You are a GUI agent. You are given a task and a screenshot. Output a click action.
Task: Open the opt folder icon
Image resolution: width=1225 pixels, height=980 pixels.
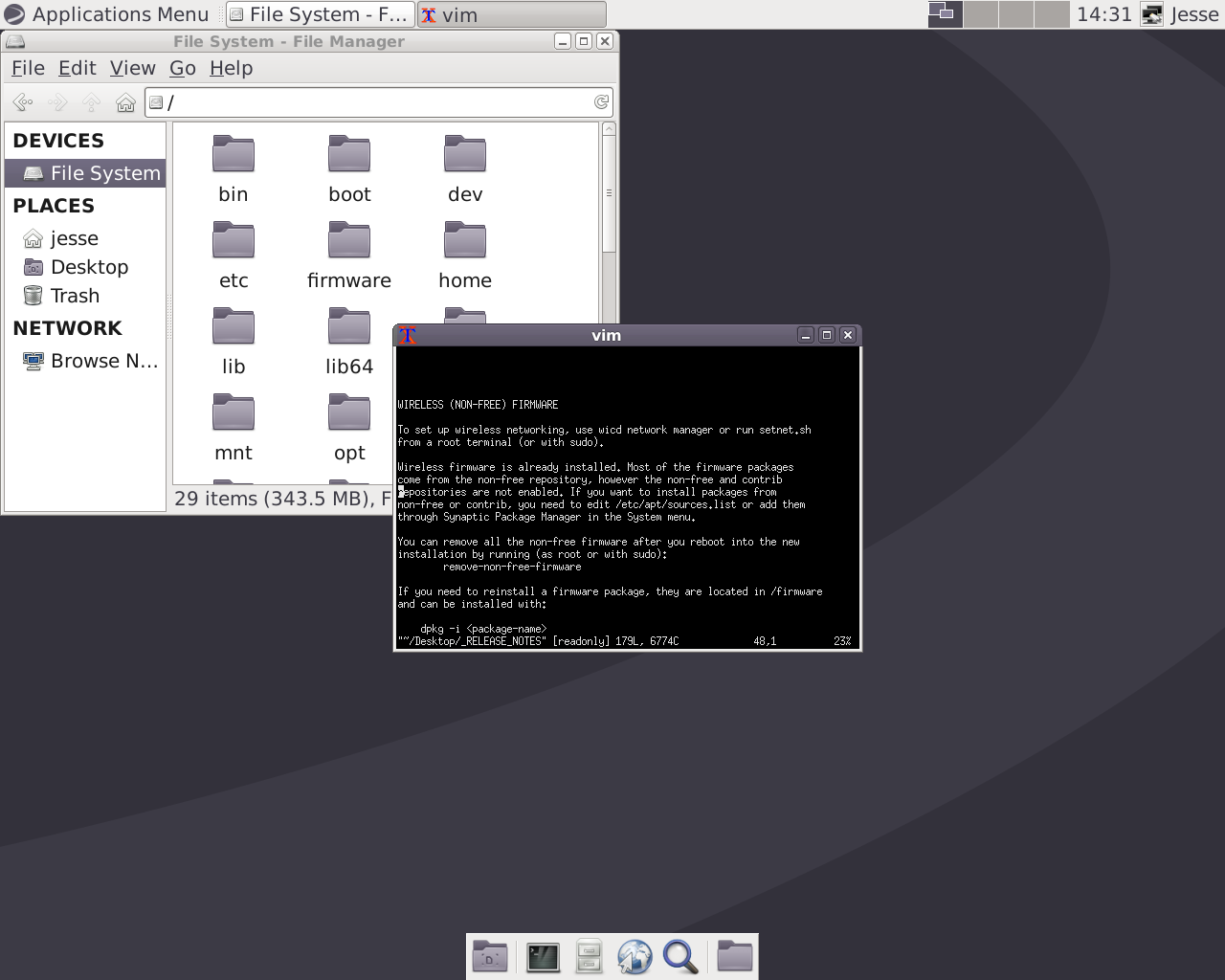[x=349, y=412]
